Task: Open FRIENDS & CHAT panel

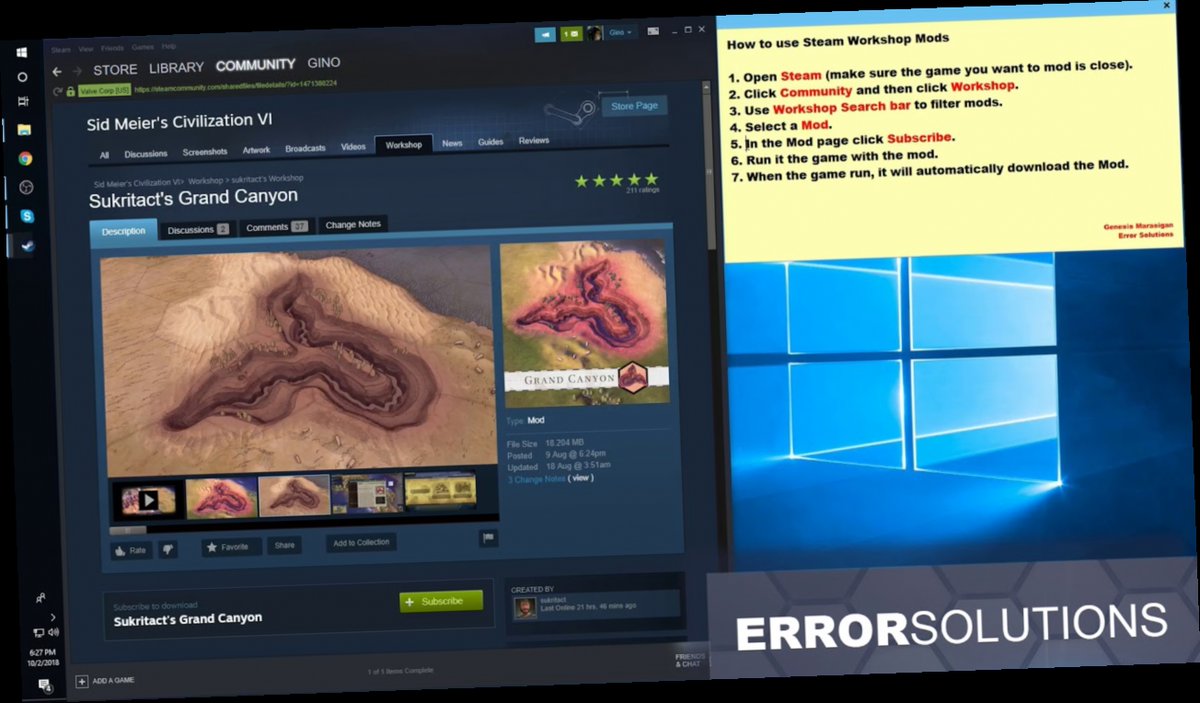Action: coord(689,660)
